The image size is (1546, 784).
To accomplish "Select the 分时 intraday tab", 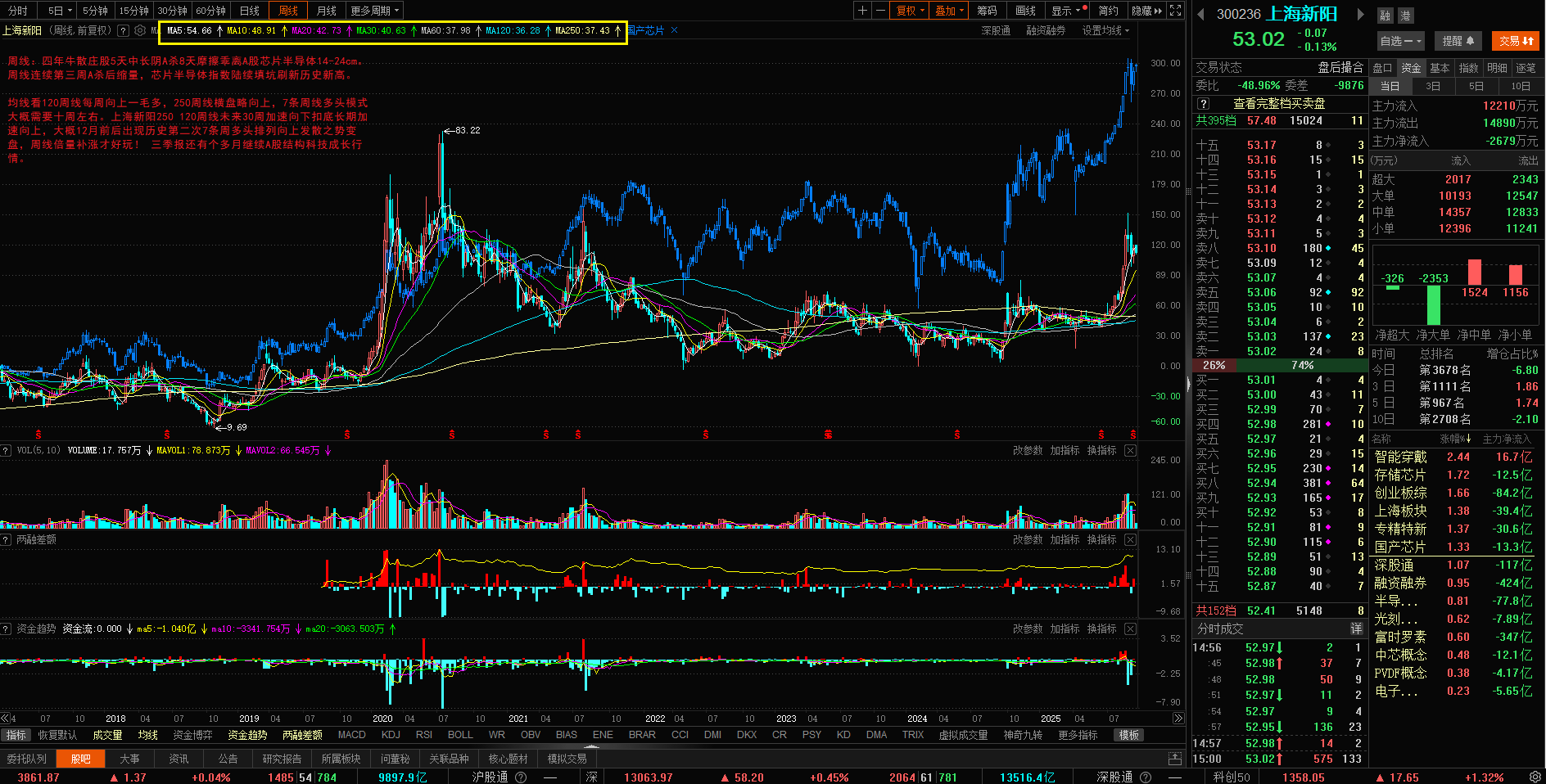I will 17,11.
